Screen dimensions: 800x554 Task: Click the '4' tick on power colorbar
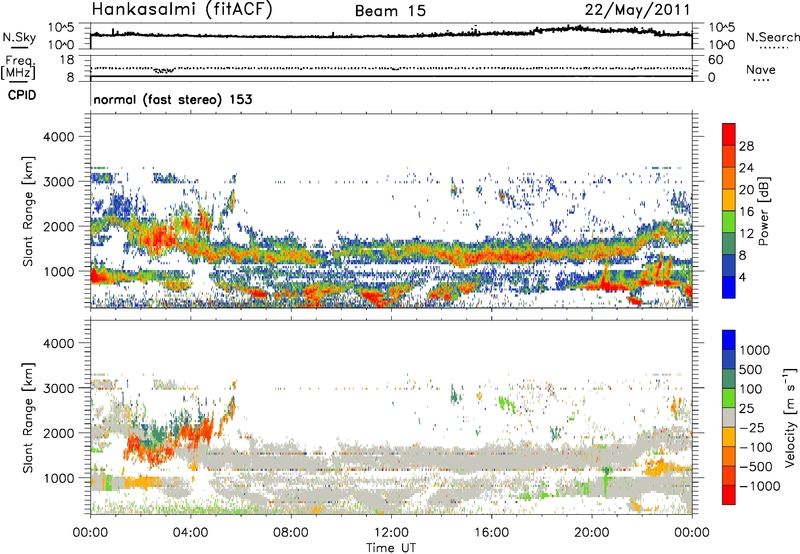[742, 277]
